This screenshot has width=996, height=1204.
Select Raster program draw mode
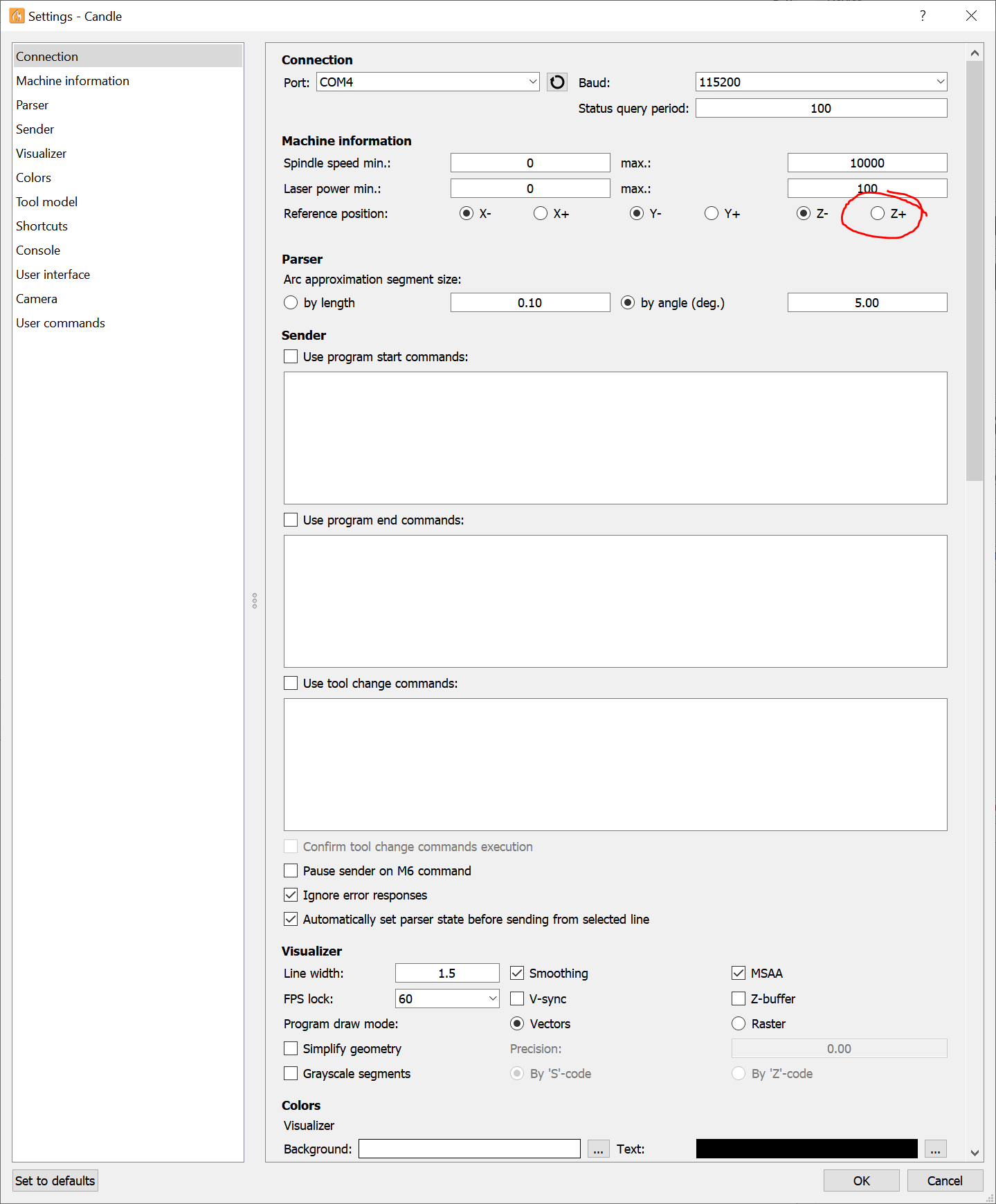(x=739, y=1024)
